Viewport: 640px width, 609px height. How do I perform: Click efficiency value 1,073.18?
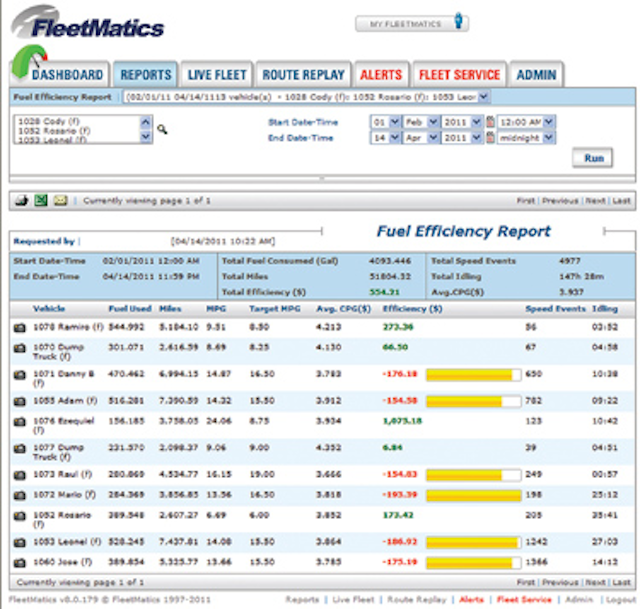click(x=402, y=421)
